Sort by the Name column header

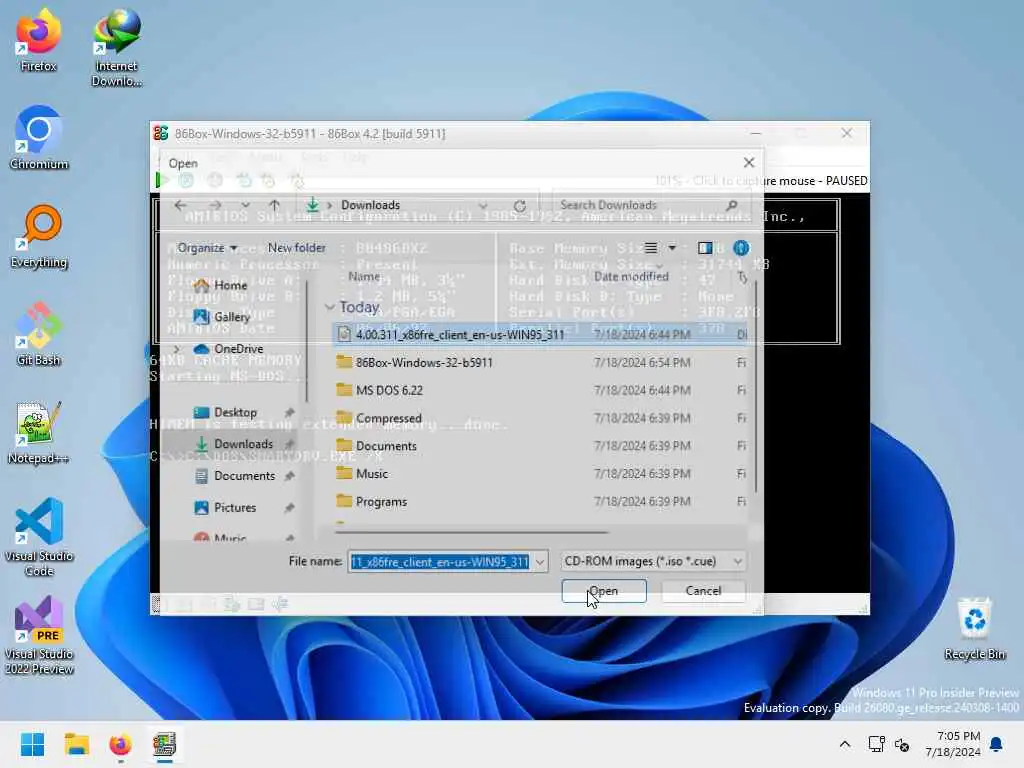pyautogui.click(x=364, y=276)
